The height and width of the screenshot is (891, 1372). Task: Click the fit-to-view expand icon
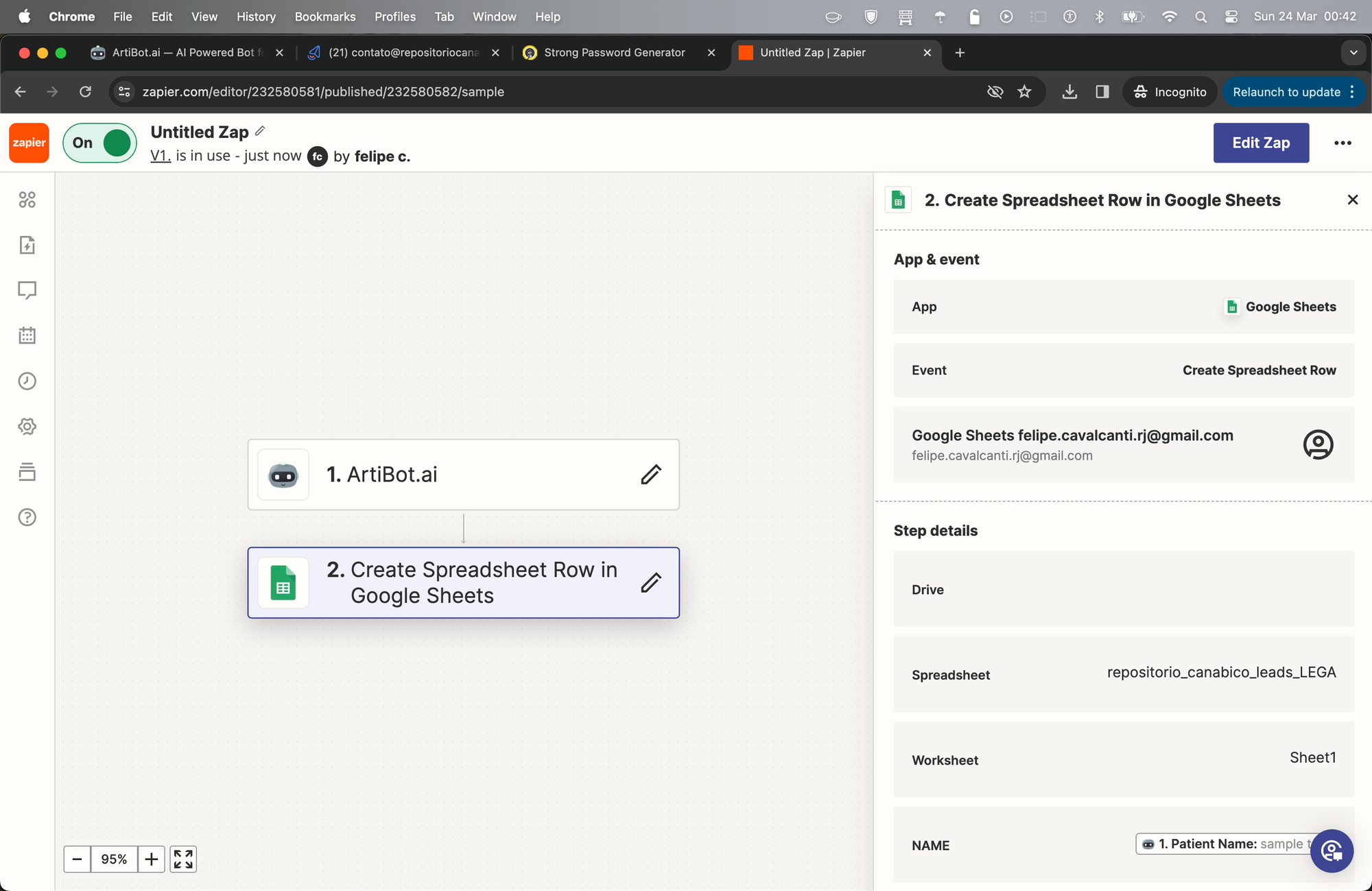183,859
